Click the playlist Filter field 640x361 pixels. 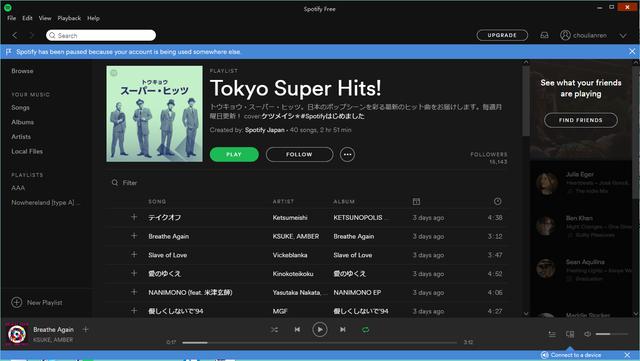click(130, 183)
